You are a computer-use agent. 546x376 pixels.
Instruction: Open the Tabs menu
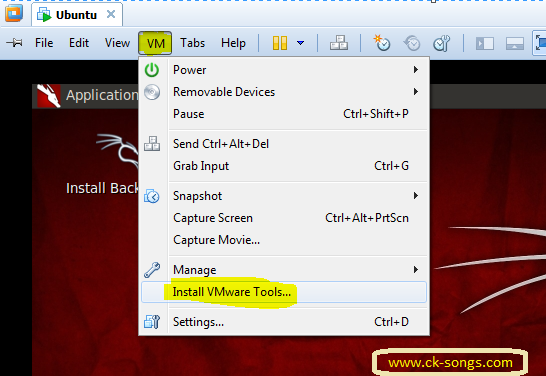click(x=192, y=43)
